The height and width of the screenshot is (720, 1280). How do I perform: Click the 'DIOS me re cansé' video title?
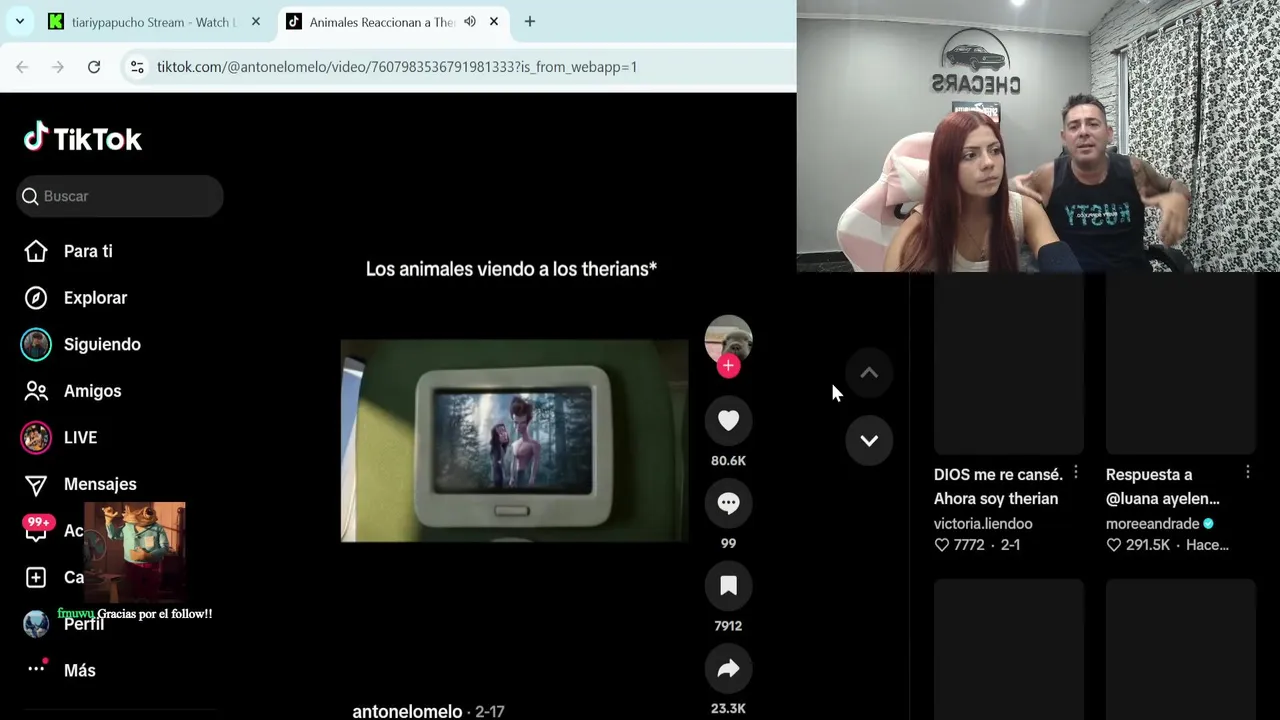tap(998, 487)
